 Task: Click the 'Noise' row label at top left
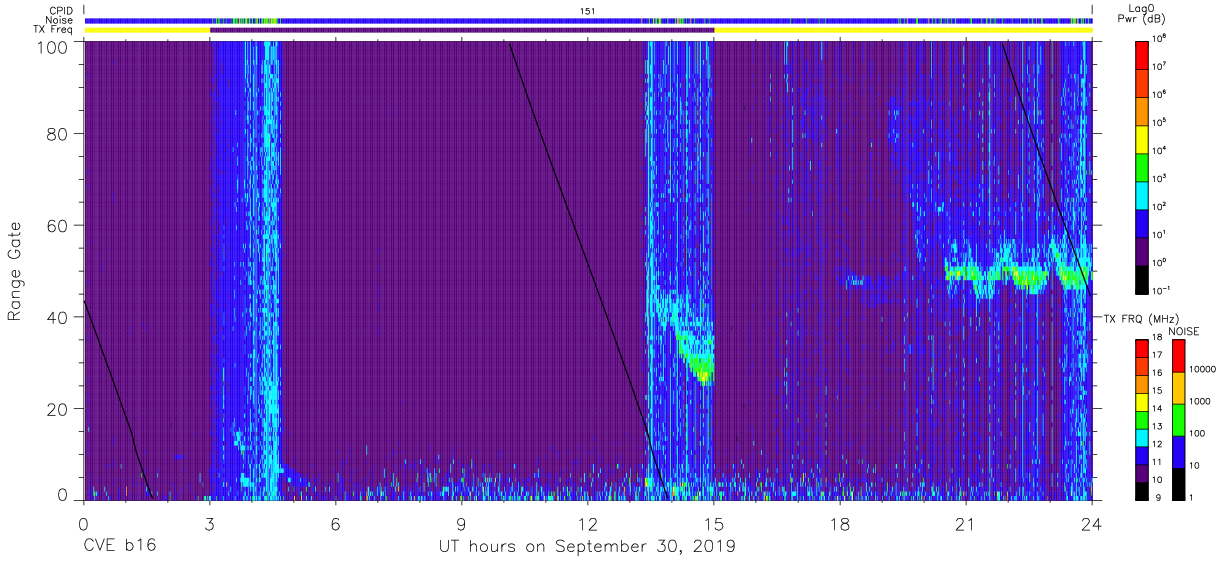coord(59,20)
